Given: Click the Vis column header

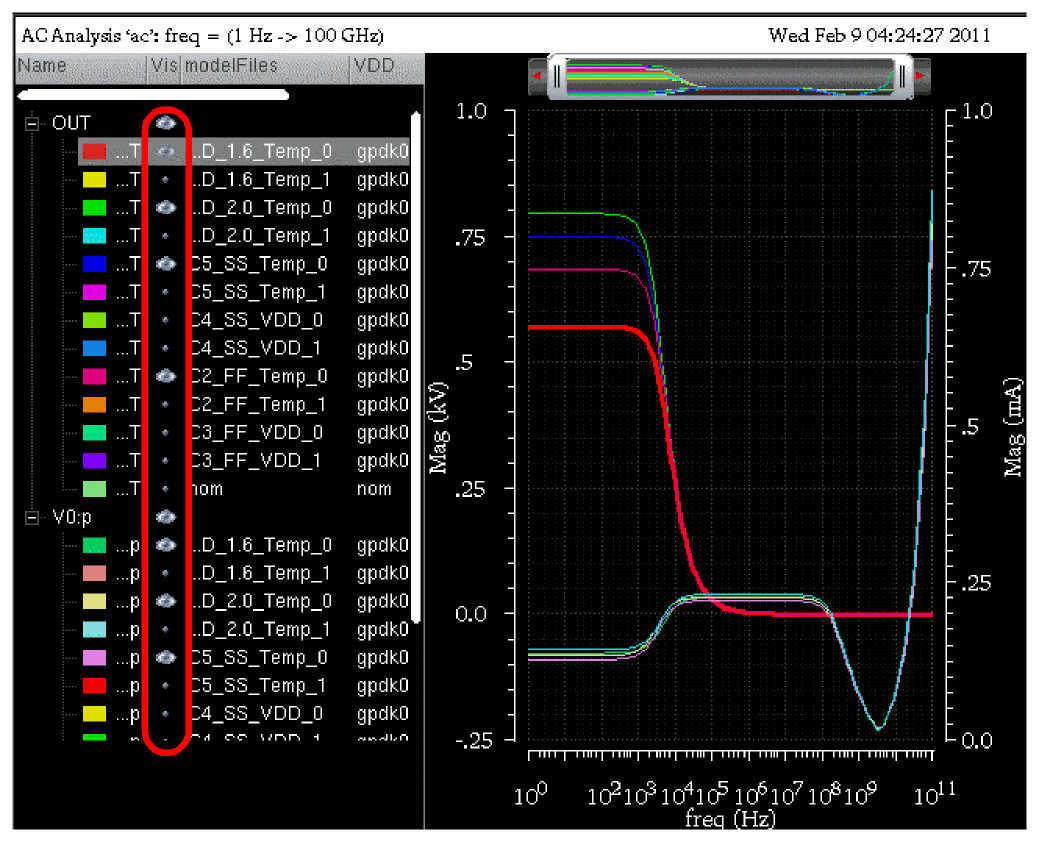Looking at the screenshot, I should pyautogui.click(x=163, y=66).
